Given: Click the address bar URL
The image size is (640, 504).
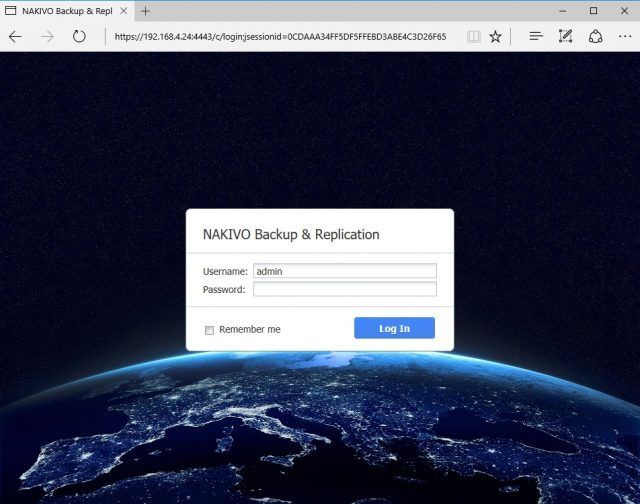Looking at the screenshot, I should pos(280,37).
